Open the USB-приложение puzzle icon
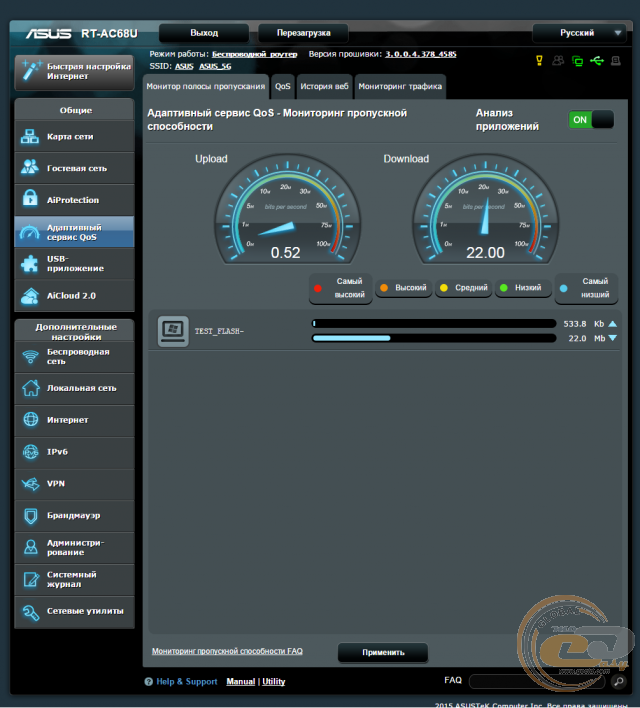The image size is (640, 708). tap(30, 264)
